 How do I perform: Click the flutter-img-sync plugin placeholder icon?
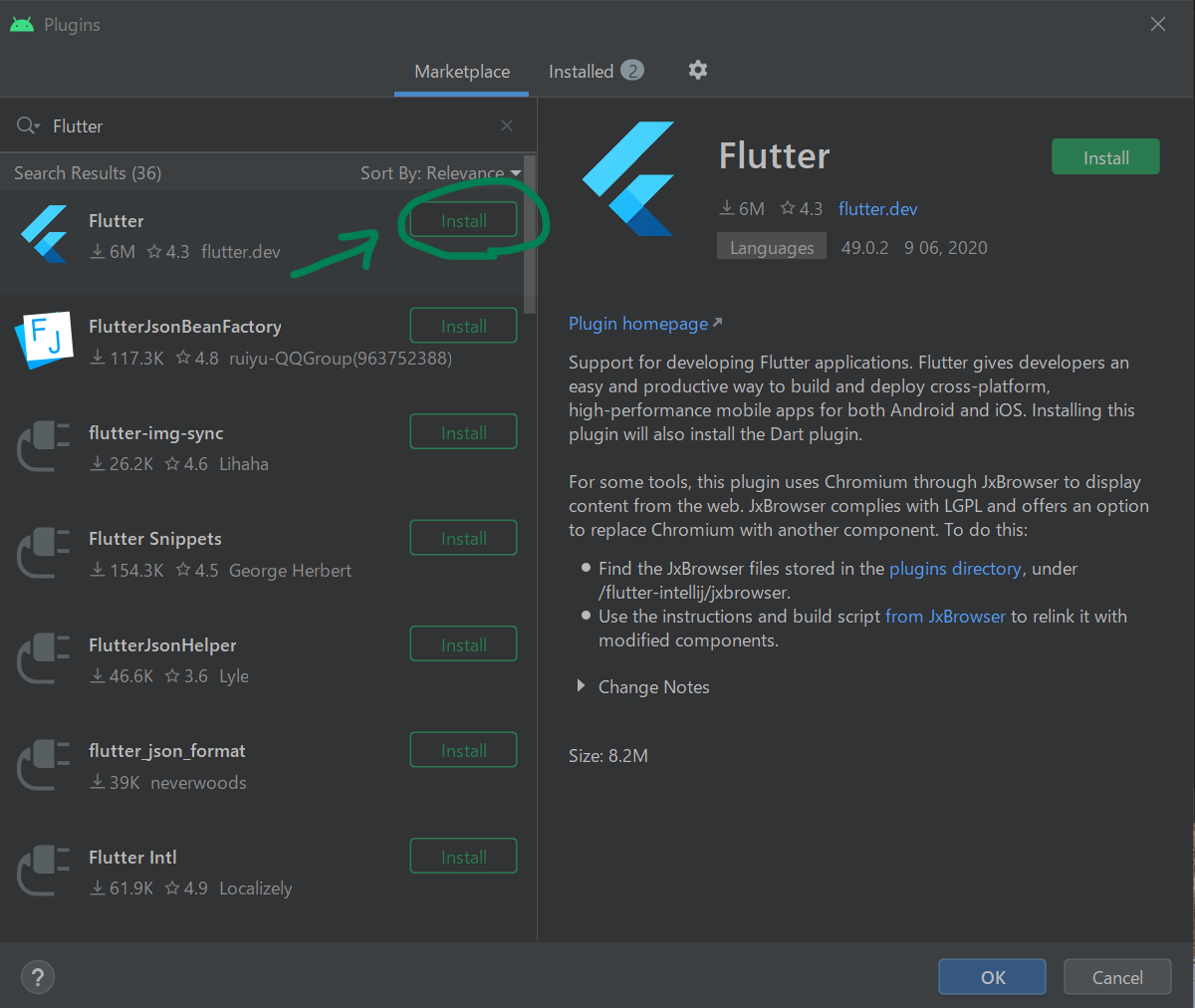pos(43,447)
